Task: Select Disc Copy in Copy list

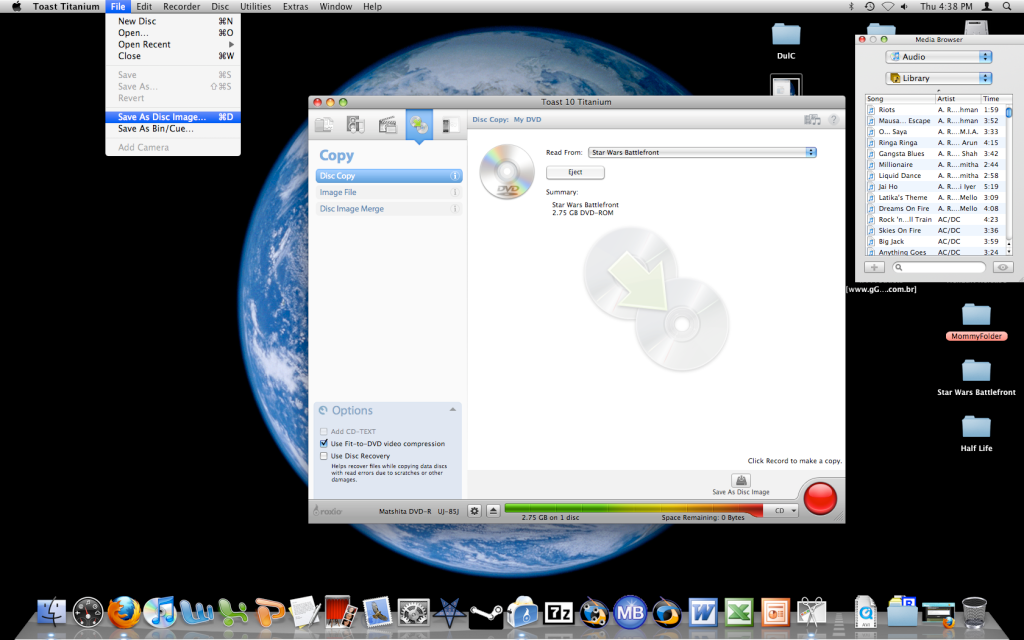Action: point(389,176)
